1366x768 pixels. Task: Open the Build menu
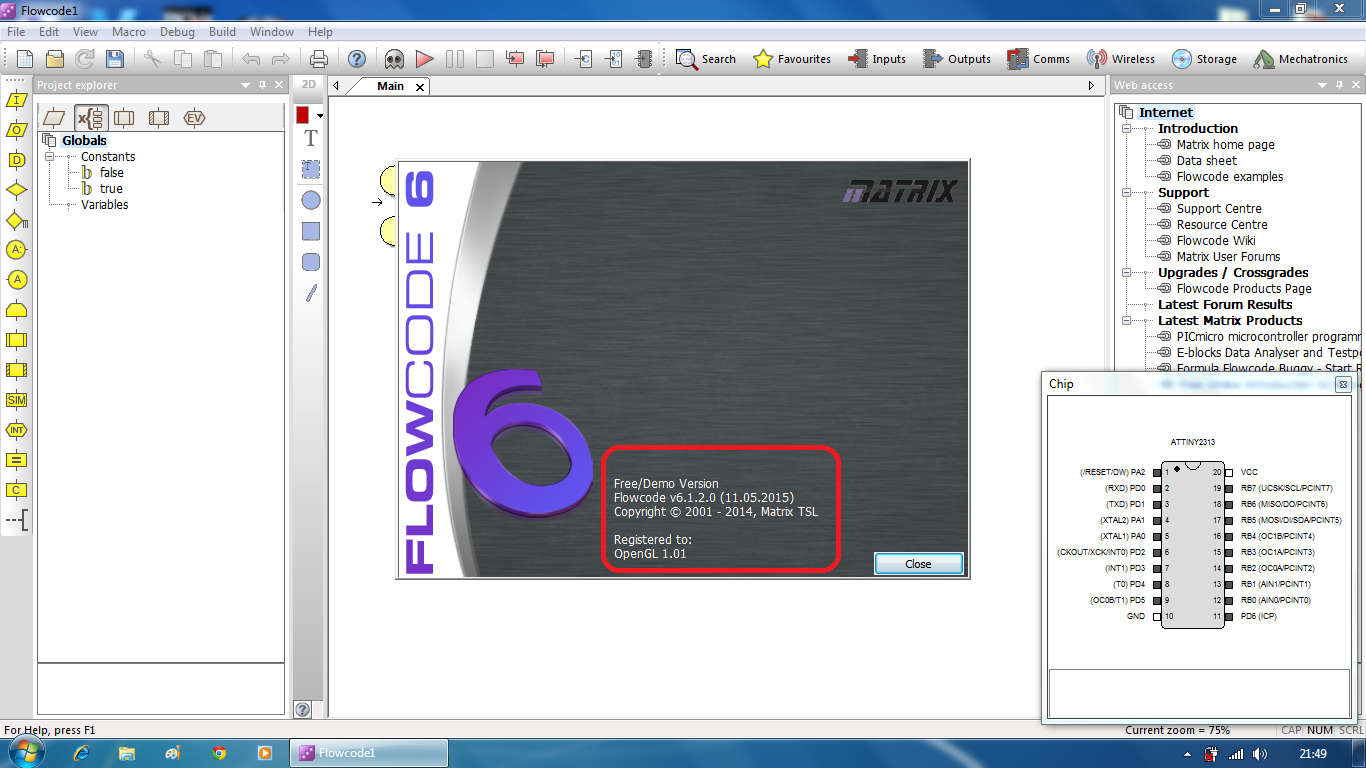222,32
